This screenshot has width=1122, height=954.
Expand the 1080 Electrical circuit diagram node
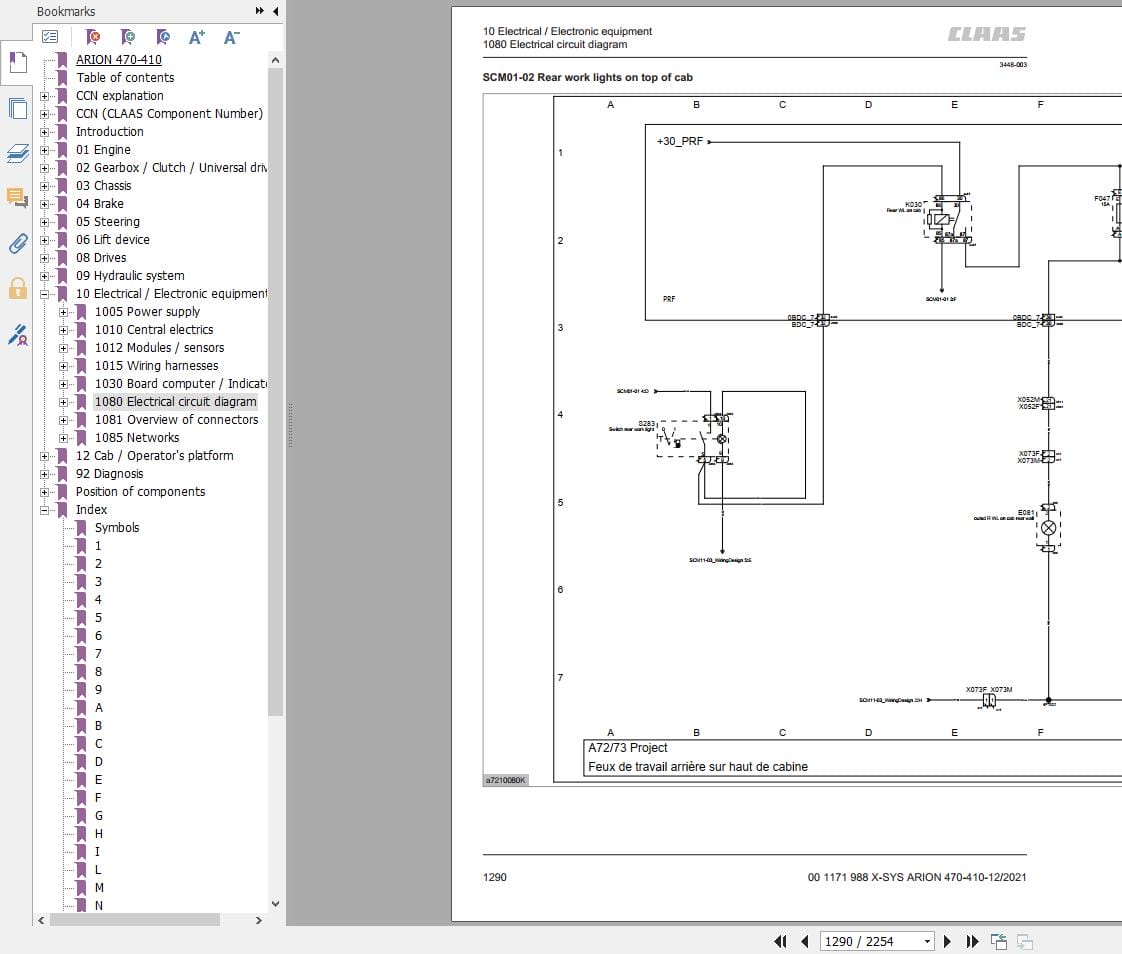pyautogui.click(x=63, y=402)
